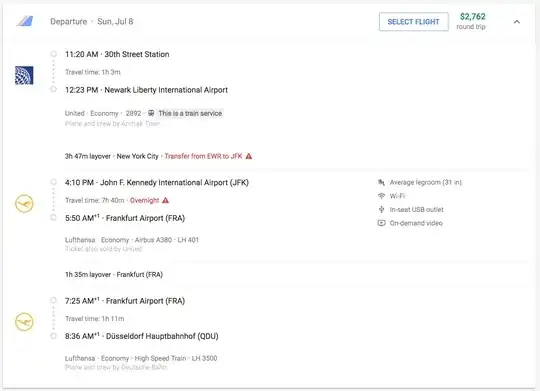Click 'Travel time: 7h 40m'

click(95, 200)
